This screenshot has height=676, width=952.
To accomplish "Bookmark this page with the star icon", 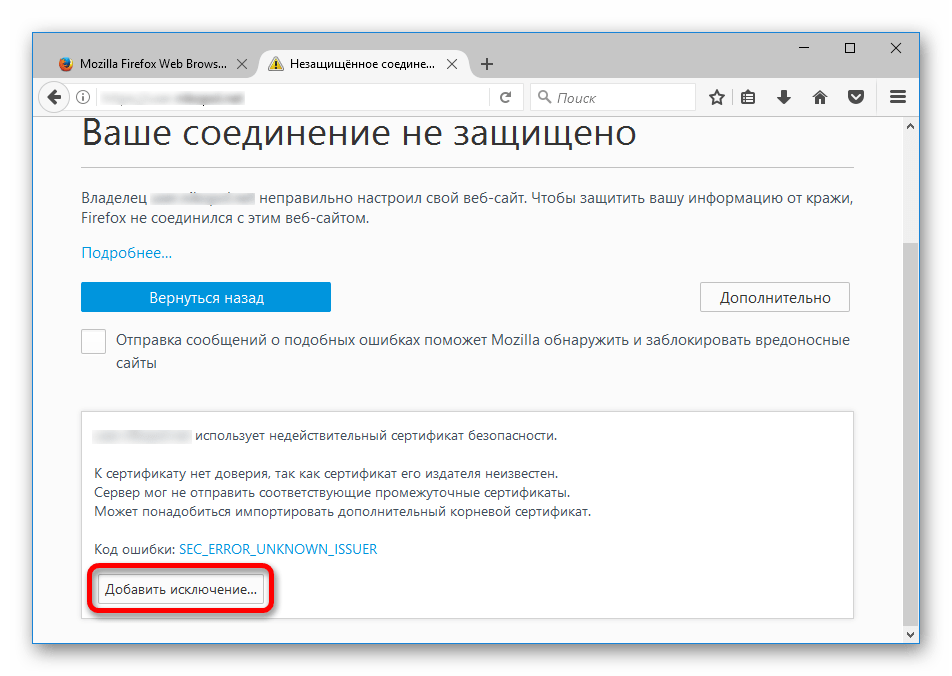I will point(716,97).
